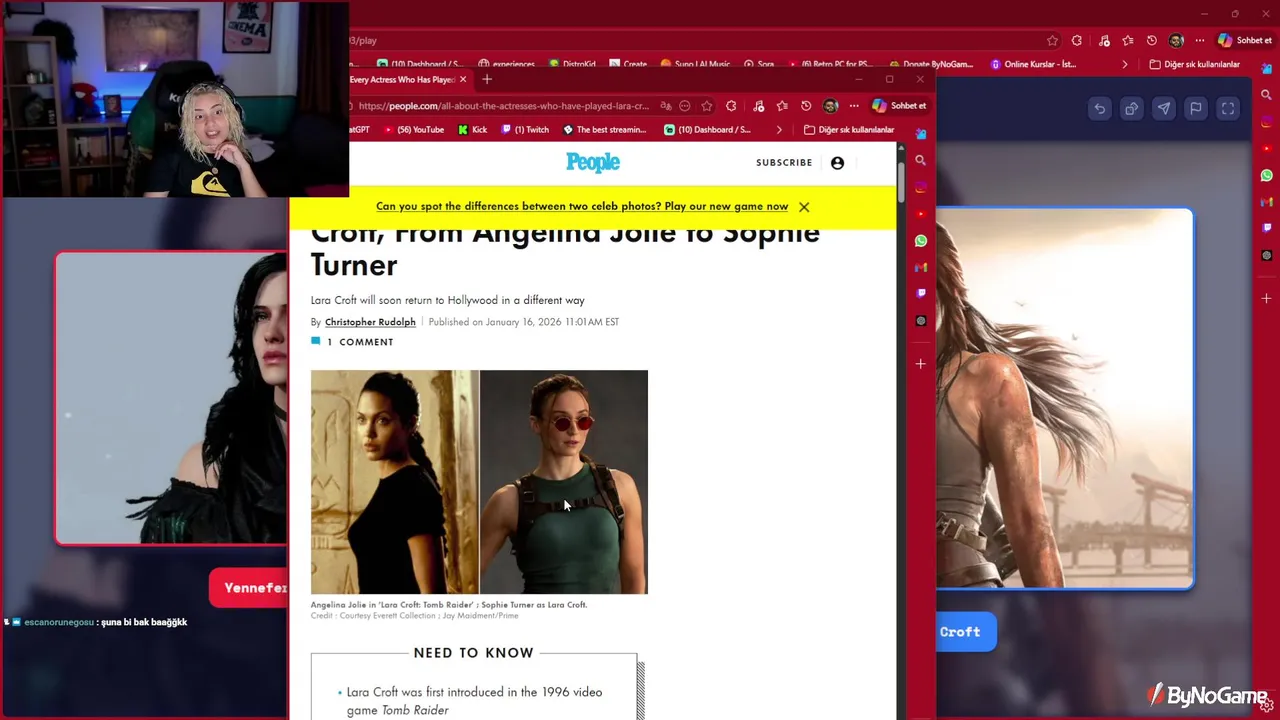Click the rotate/shuffle icon in game toolbar
This screenshot has height=720, width=1280.
1131,109
